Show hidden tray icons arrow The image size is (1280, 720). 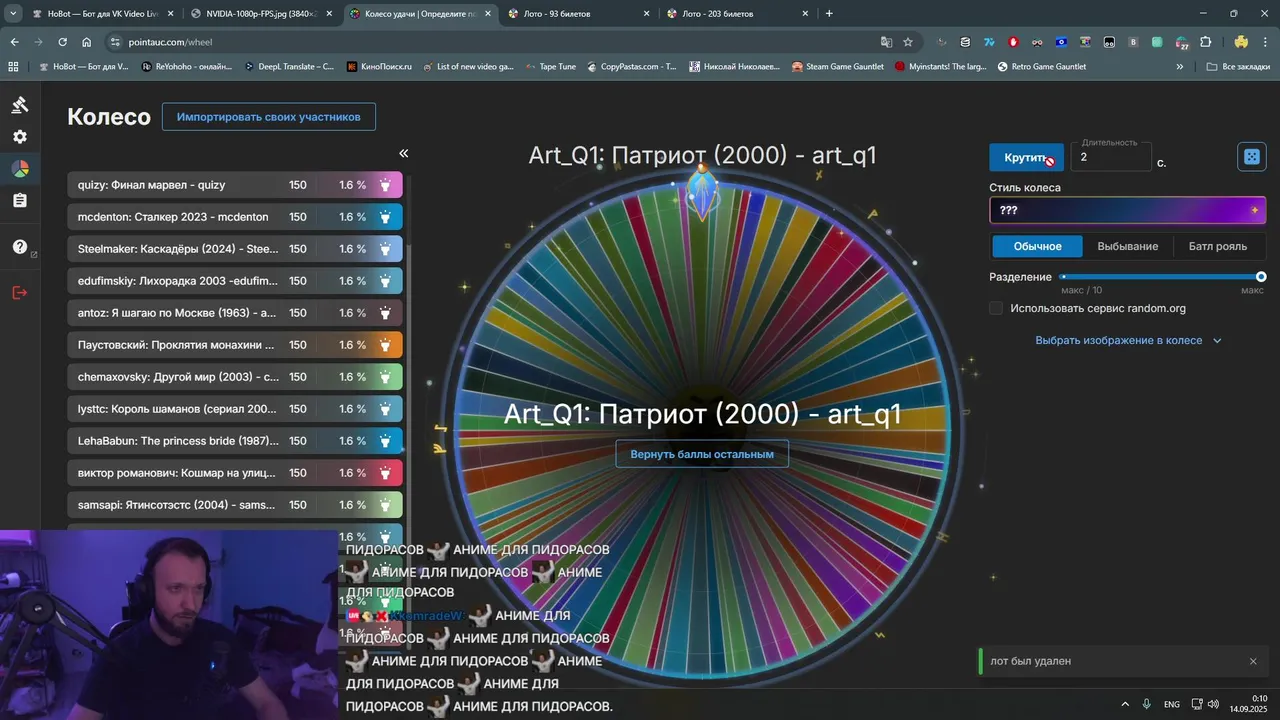click(1125, 704)
